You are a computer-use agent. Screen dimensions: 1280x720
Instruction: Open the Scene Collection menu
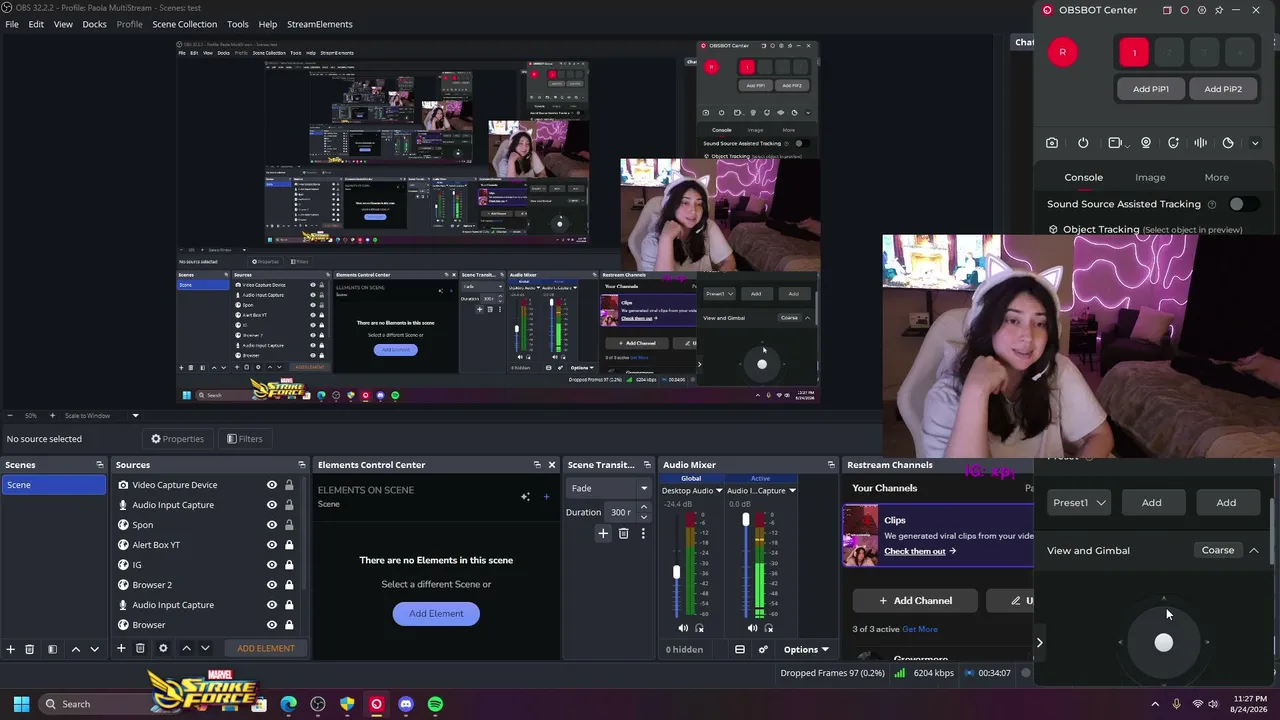184,24
